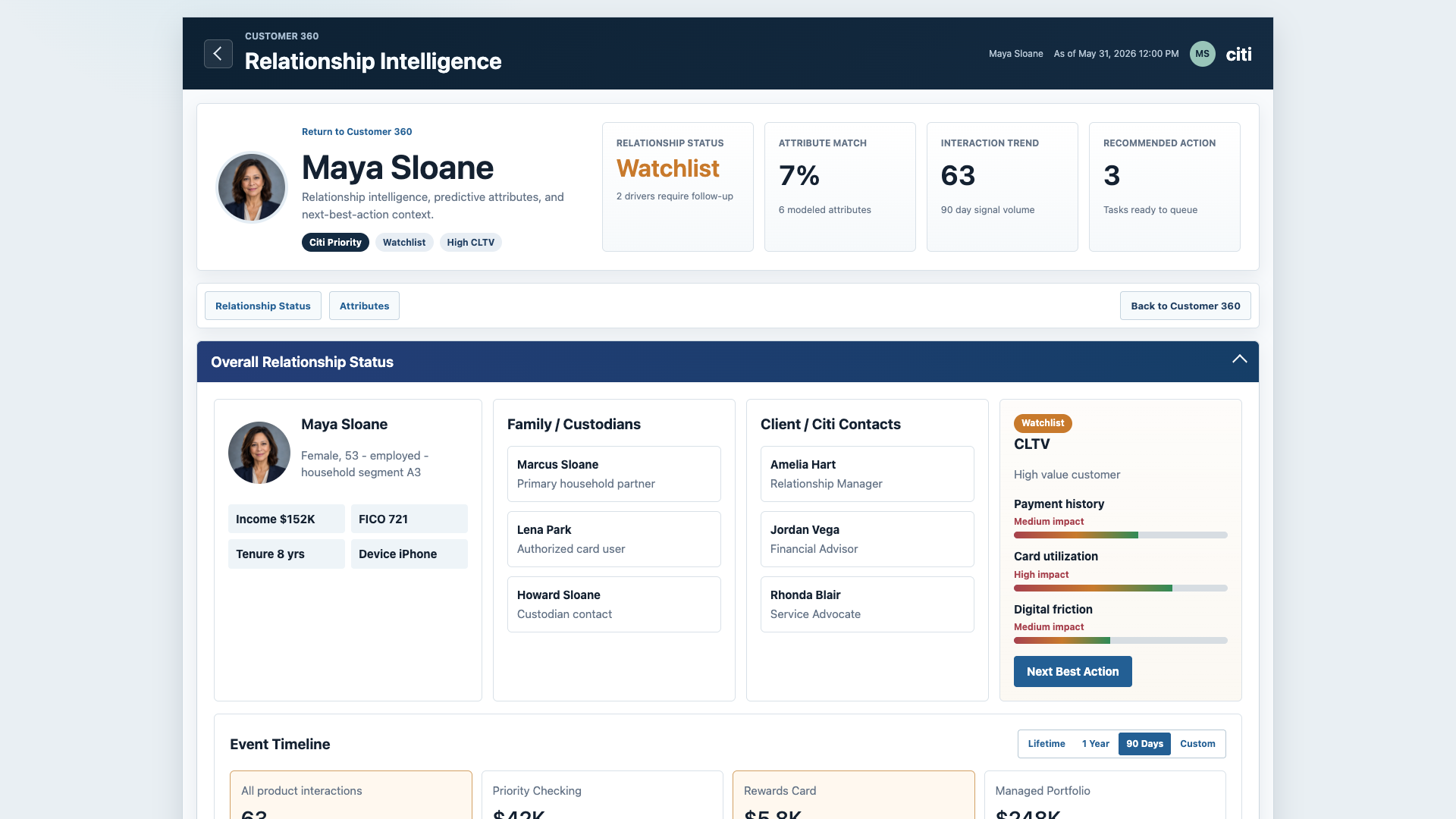This screenshot has width=1456, height=819.
Task: Open the Attributes tab
Action: [x=364, y=306]
